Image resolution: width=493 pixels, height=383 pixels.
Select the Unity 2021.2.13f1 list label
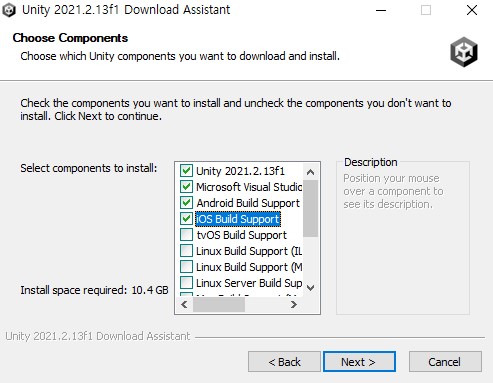(240, 171)
